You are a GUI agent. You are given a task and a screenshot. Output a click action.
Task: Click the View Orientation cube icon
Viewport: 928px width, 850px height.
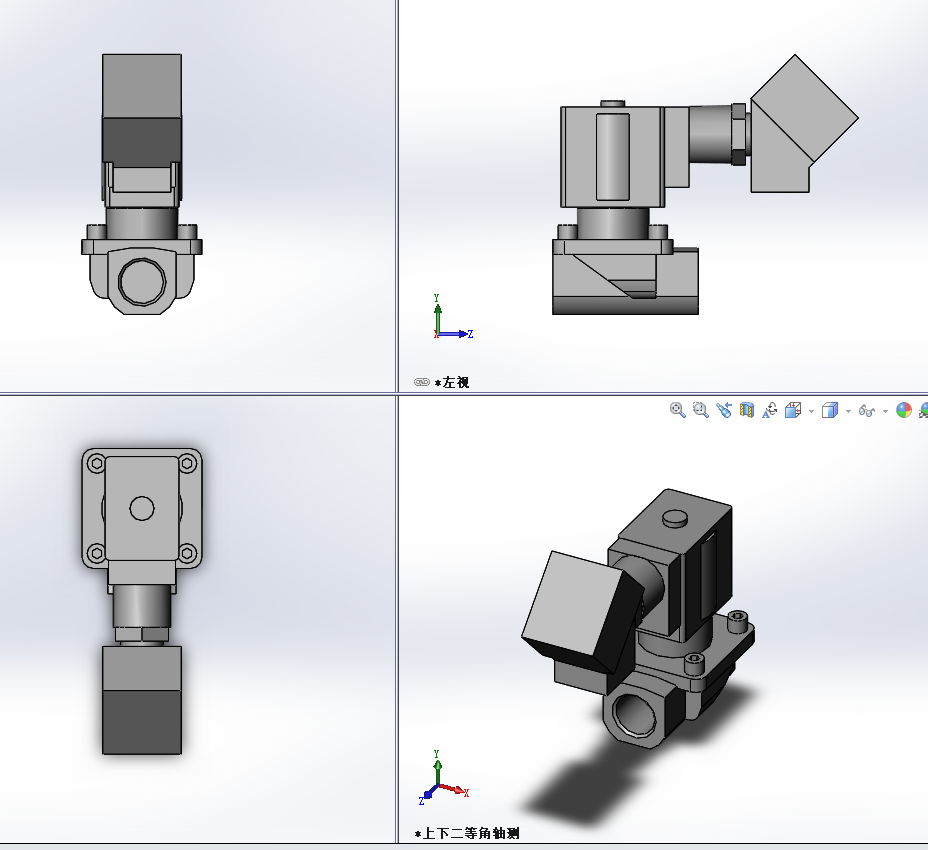pos(793,410)
